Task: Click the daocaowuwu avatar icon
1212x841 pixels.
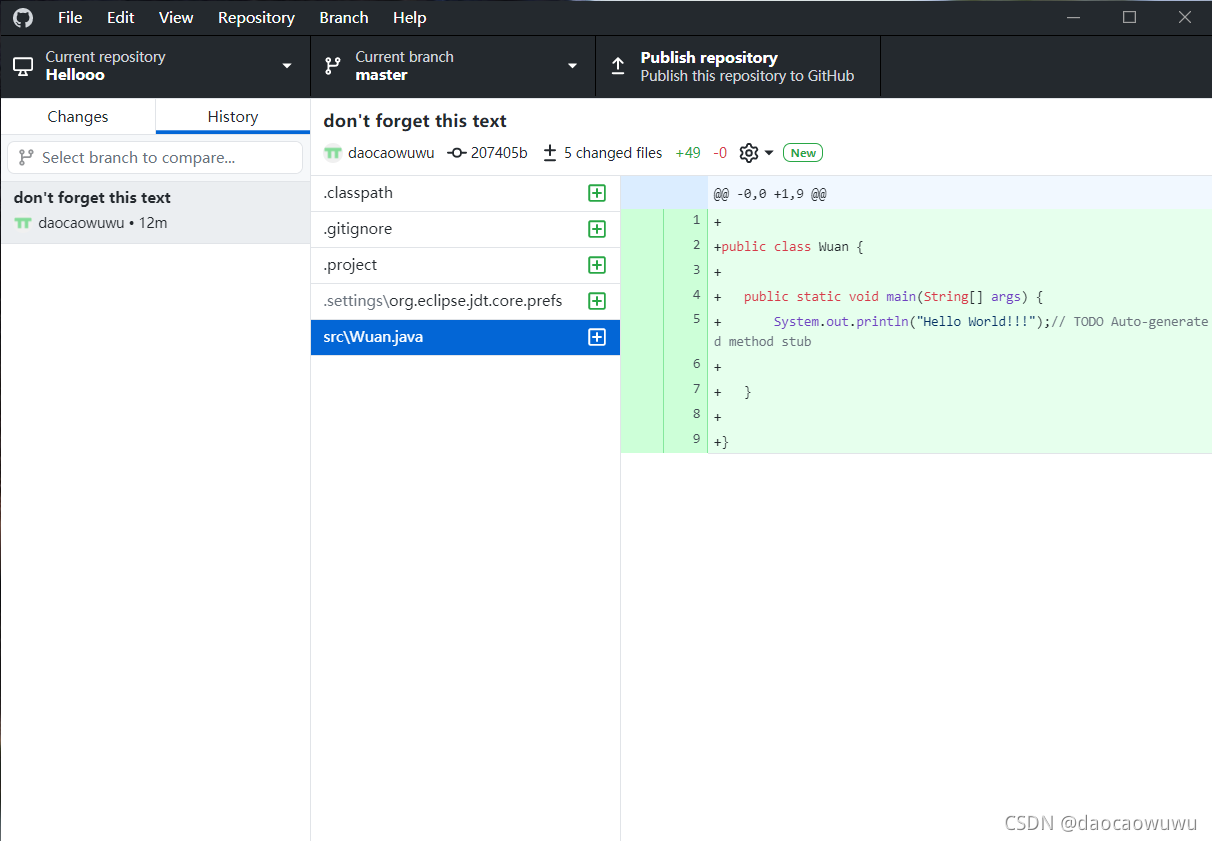Action: pyautogui.click(x=333, y=152)
